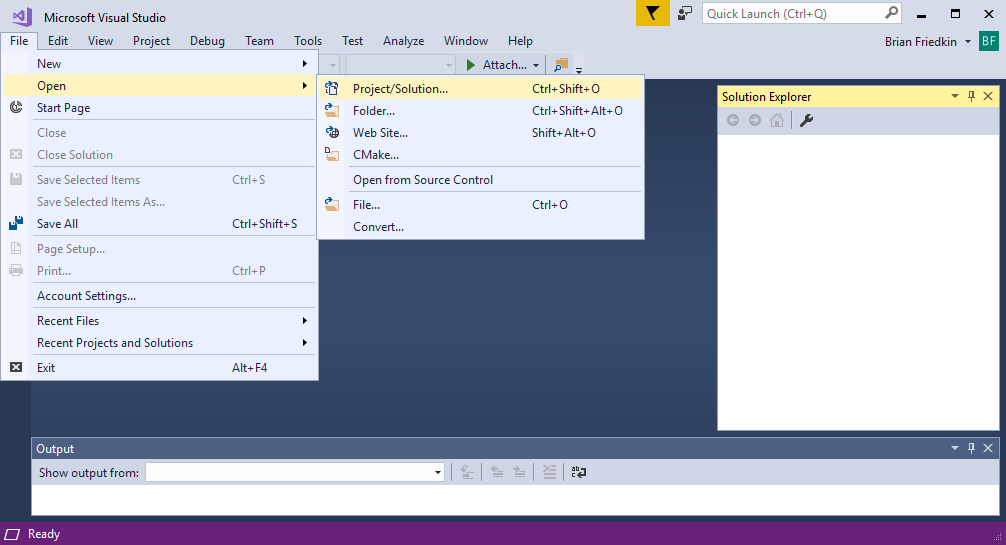This screenshot has height=545, width=1006.
Task: Open toolbar overflow options arrow
Action: pos(579,70)
